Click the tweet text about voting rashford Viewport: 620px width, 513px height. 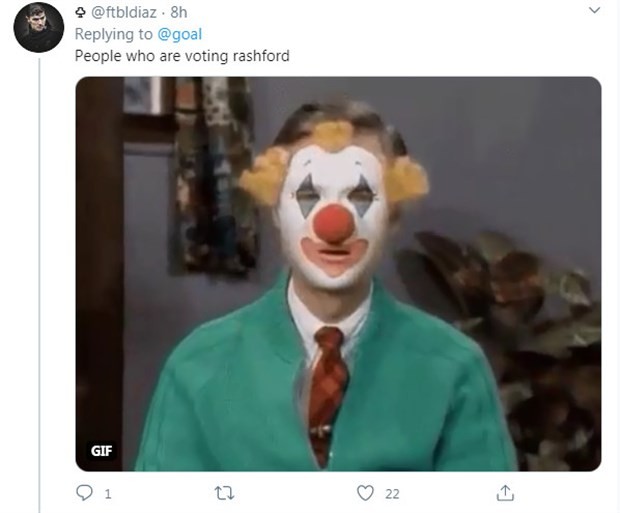(182, 56)
